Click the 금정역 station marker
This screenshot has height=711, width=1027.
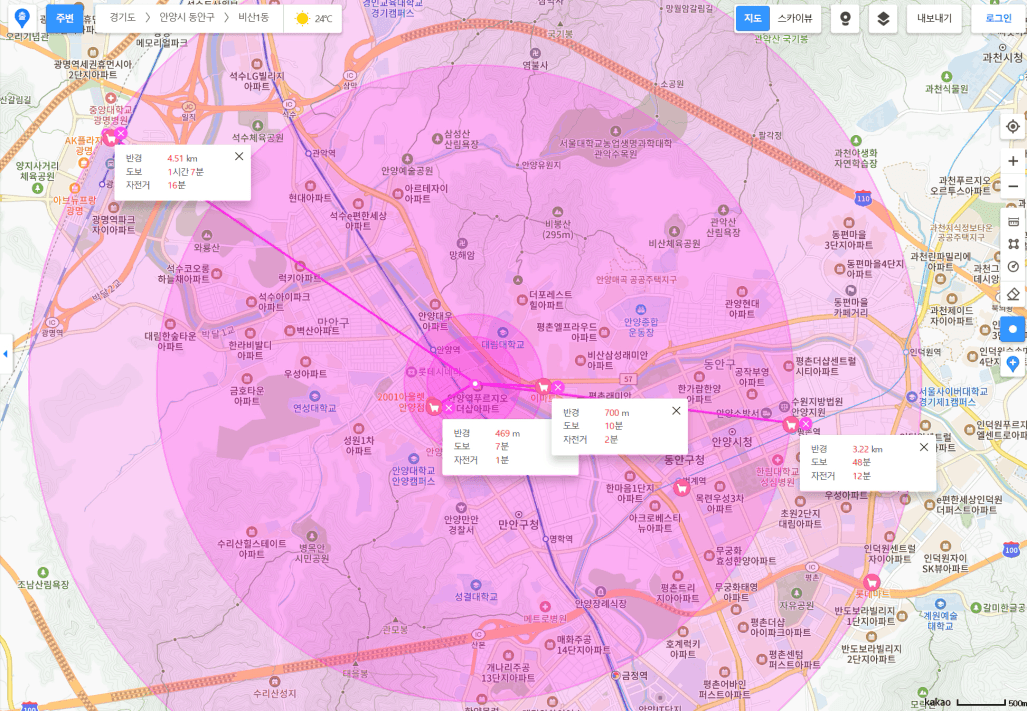coord(616,675)
